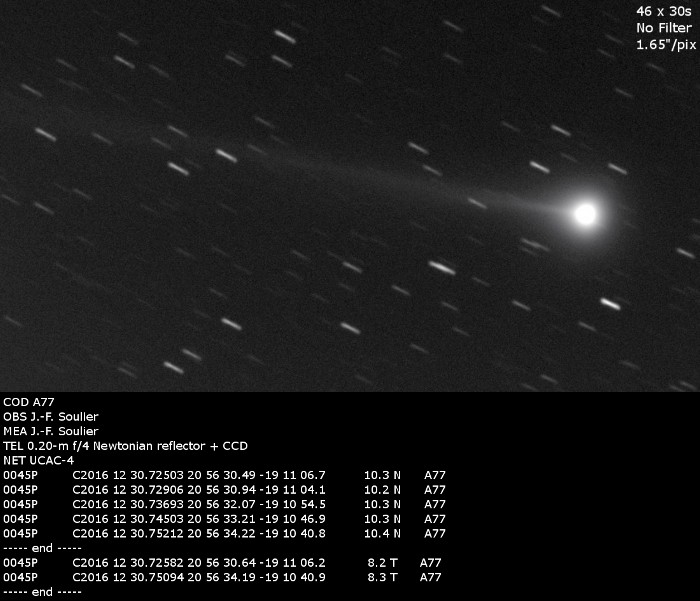
Task: Click the magnitude value '8.2 T'
Action: (383, 563)
